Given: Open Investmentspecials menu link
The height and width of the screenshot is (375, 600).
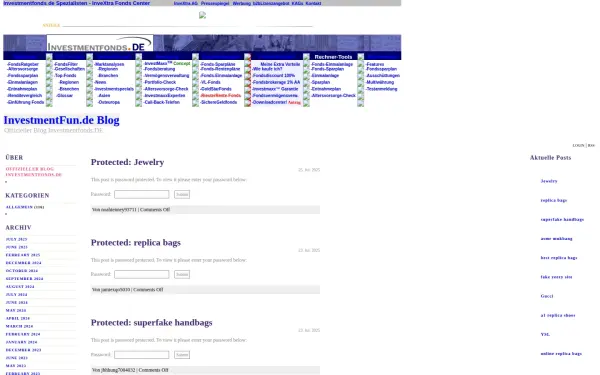Looking at the screenshot, I should (114, 89).
